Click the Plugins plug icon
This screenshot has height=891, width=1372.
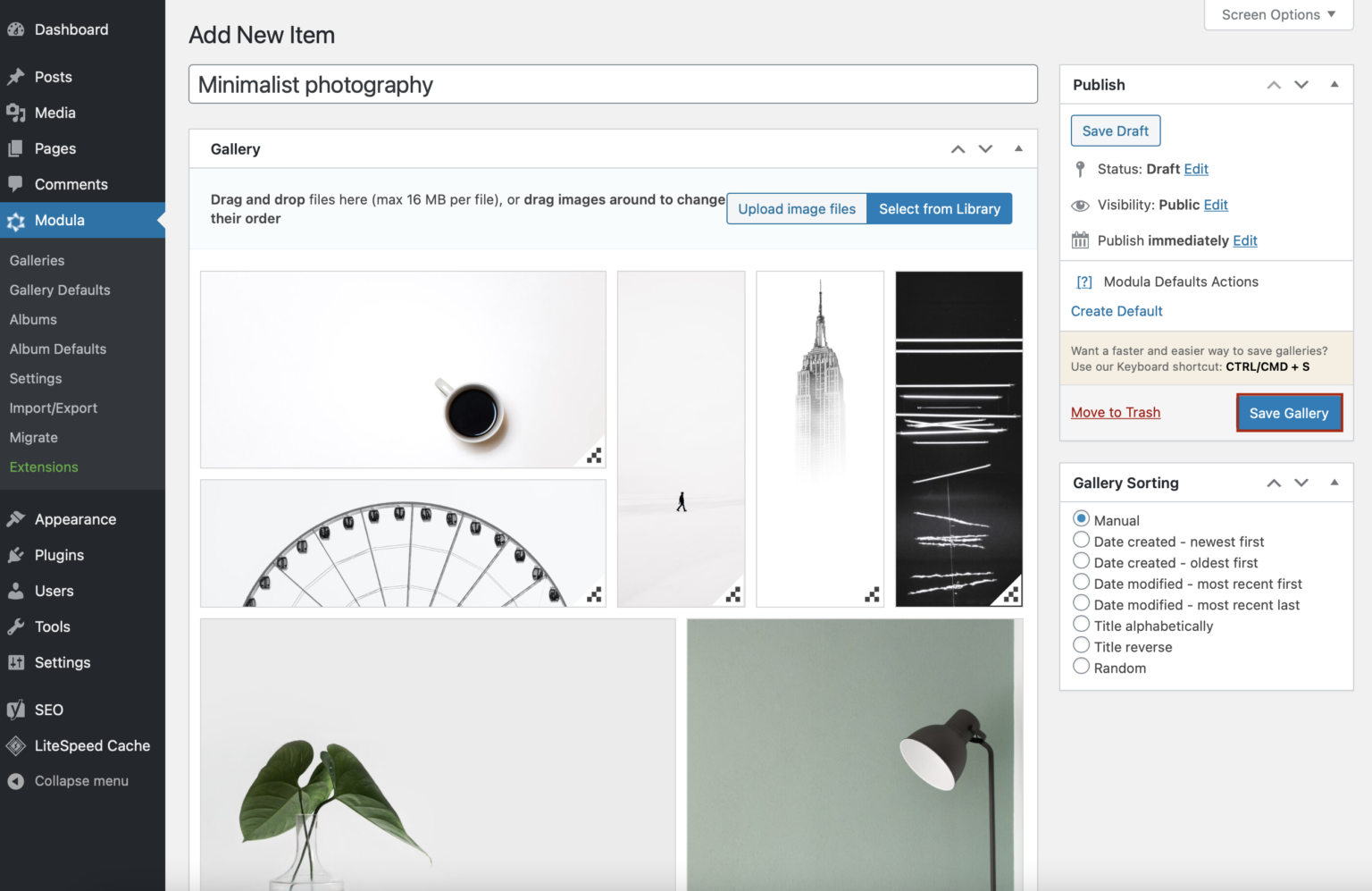coord(15,555)
